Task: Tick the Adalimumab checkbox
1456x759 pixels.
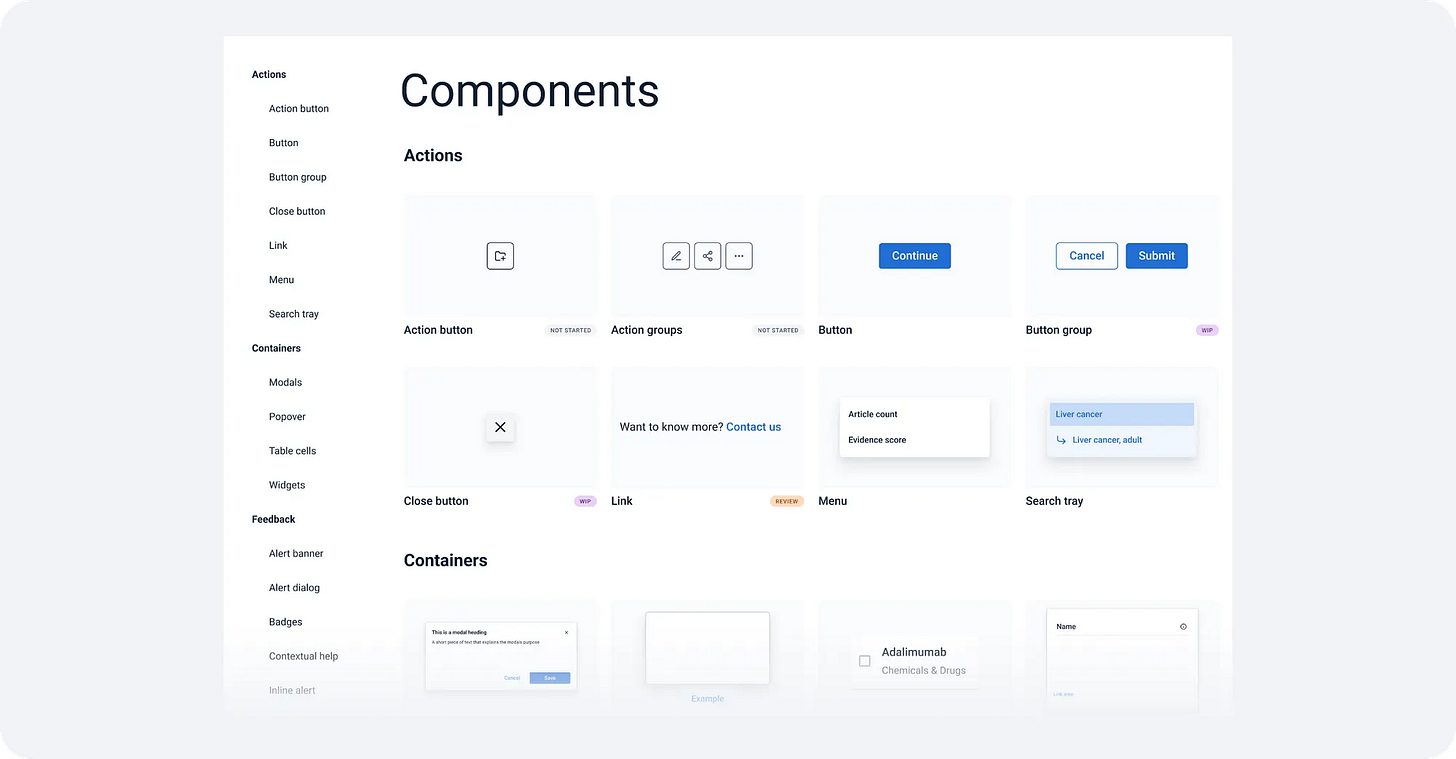Action: click(865, 661)
